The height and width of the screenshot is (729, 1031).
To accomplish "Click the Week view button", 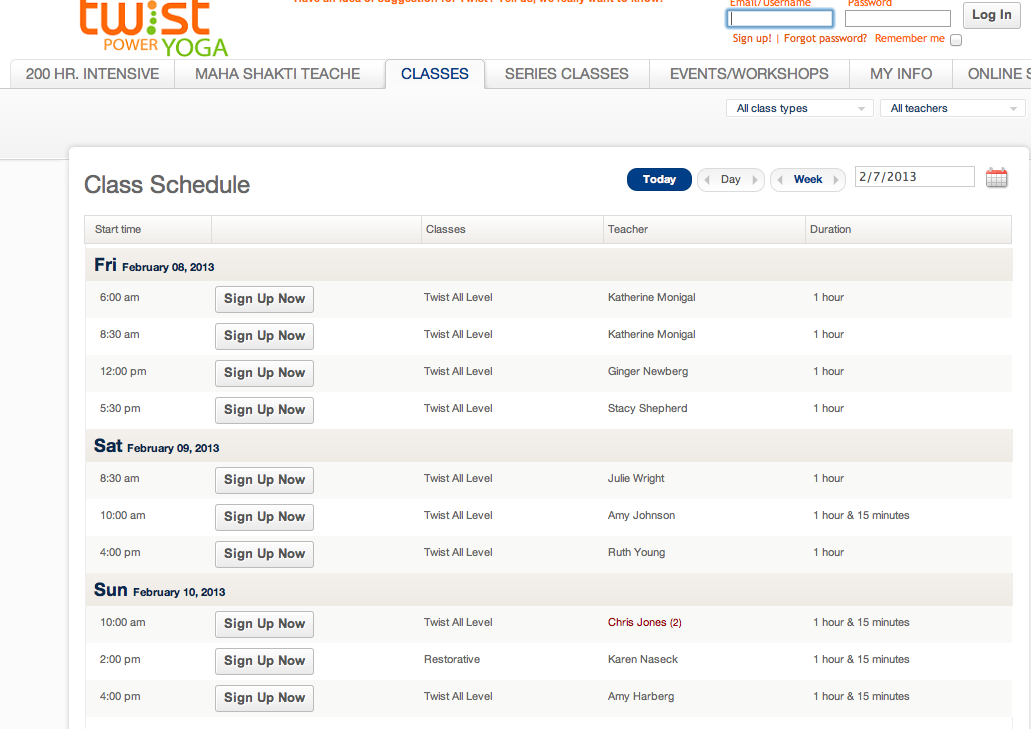I will click(808, 179).
